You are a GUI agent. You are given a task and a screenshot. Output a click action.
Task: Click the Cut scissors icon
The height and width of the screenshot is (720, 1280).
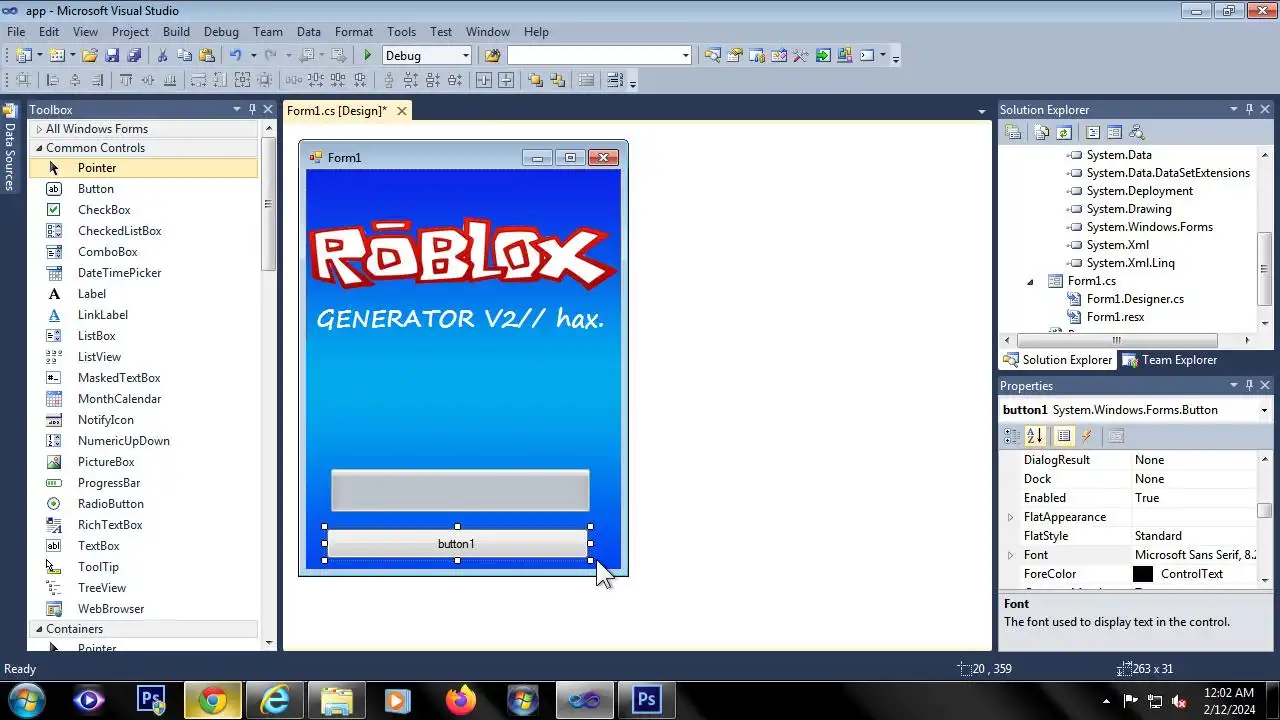[161, 56]
